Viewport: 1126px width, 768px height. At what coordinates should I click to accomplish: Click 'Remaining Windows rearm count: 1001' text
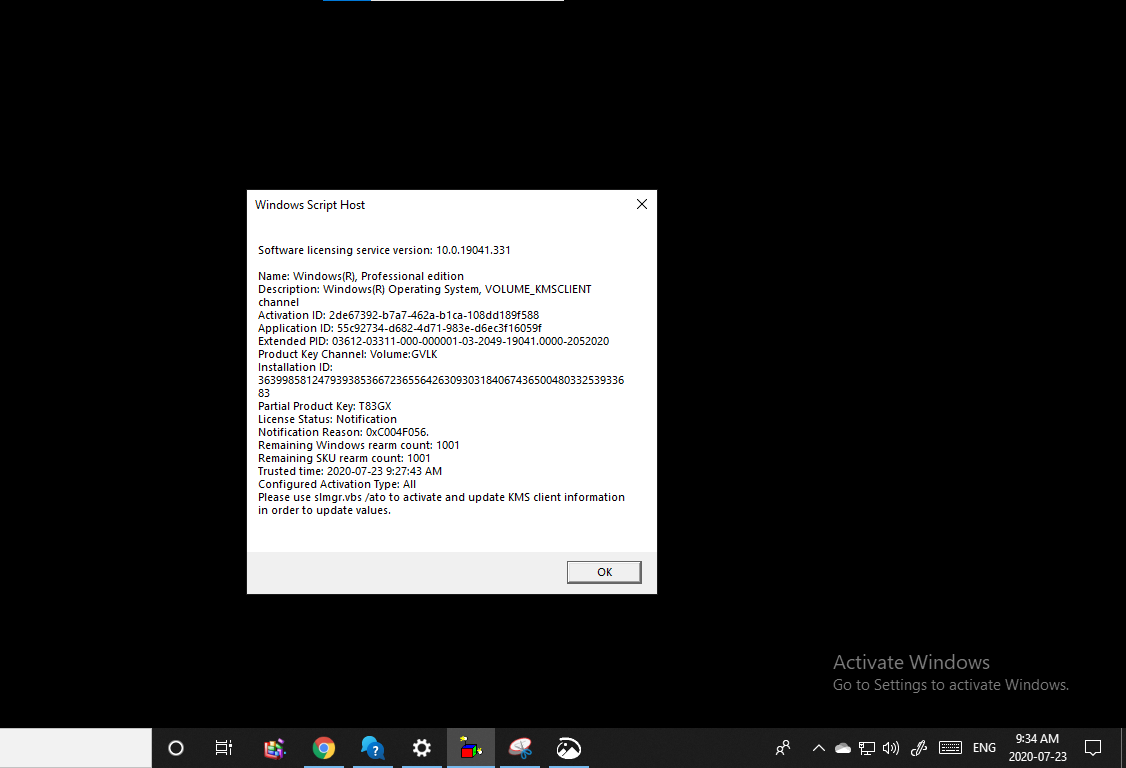pos(358,445)
